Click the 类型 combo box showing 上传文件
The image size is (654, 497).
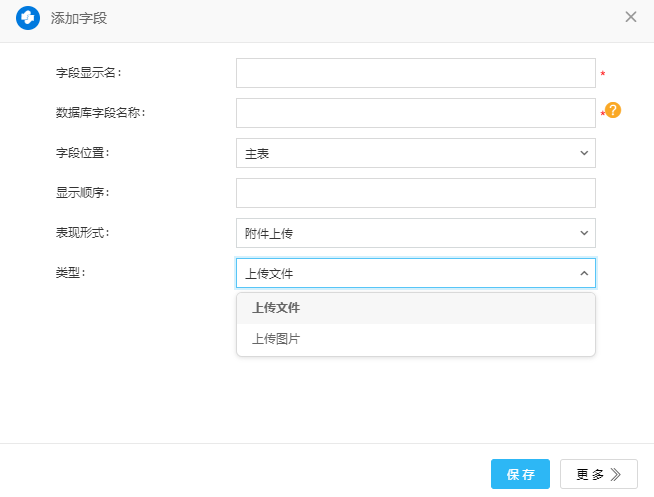[405, 273]
